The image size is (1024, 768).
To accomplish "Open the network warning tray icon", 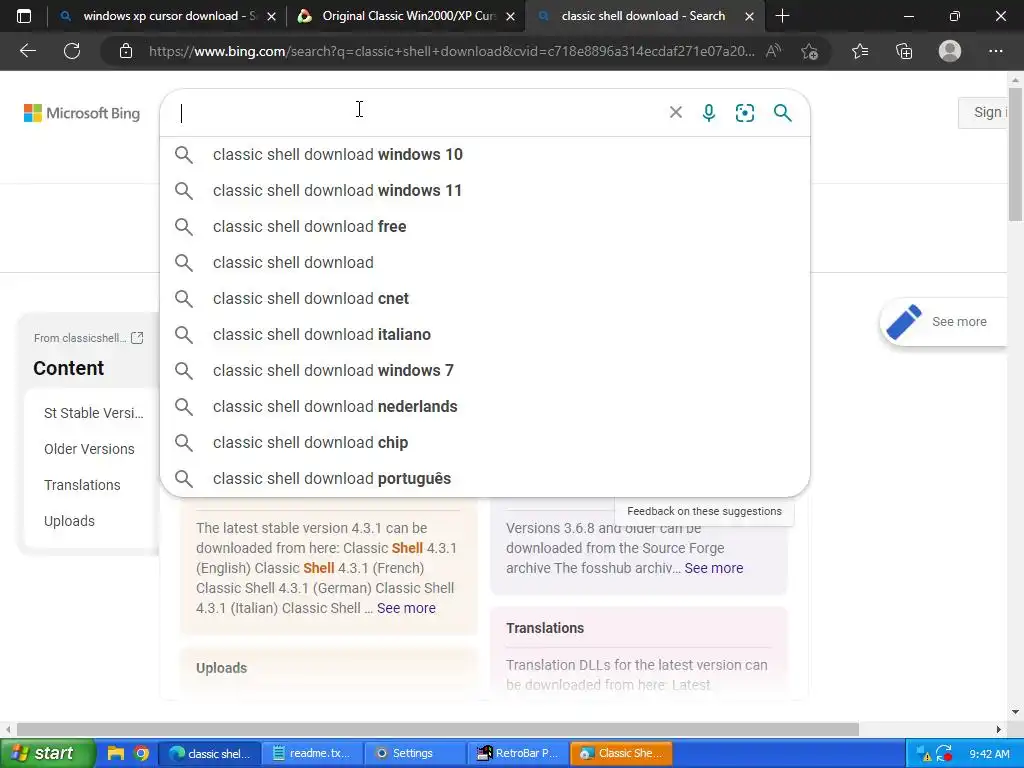I will tap(923, 753).
